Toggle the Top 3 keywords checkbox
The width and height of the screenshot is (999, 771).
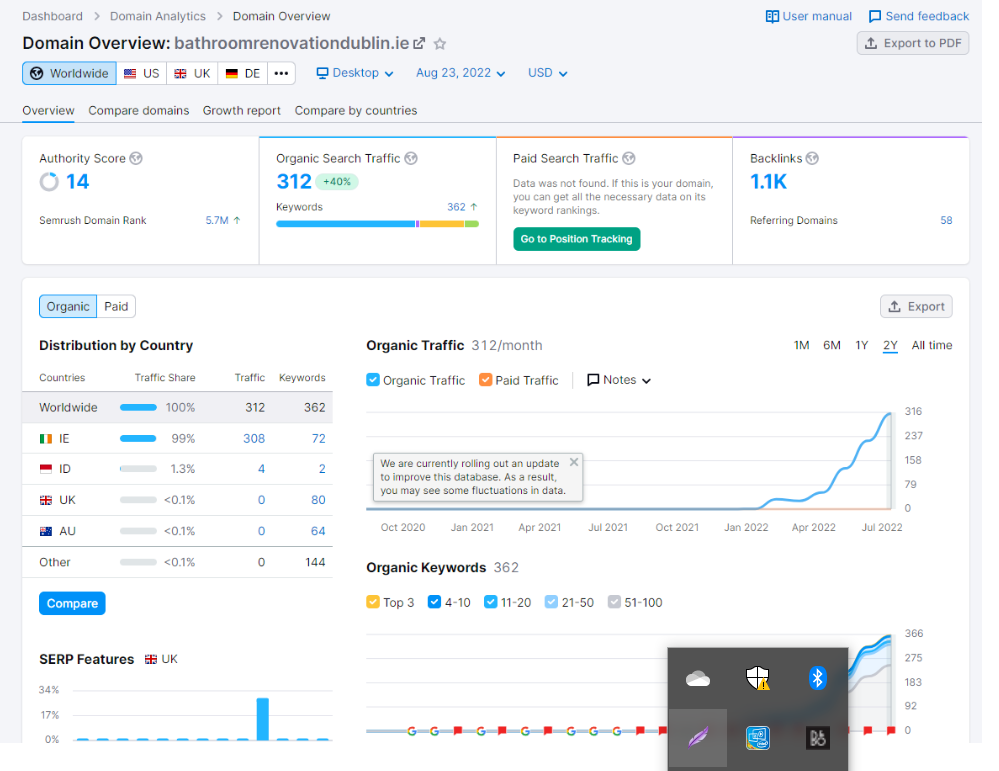pos(373,602)
